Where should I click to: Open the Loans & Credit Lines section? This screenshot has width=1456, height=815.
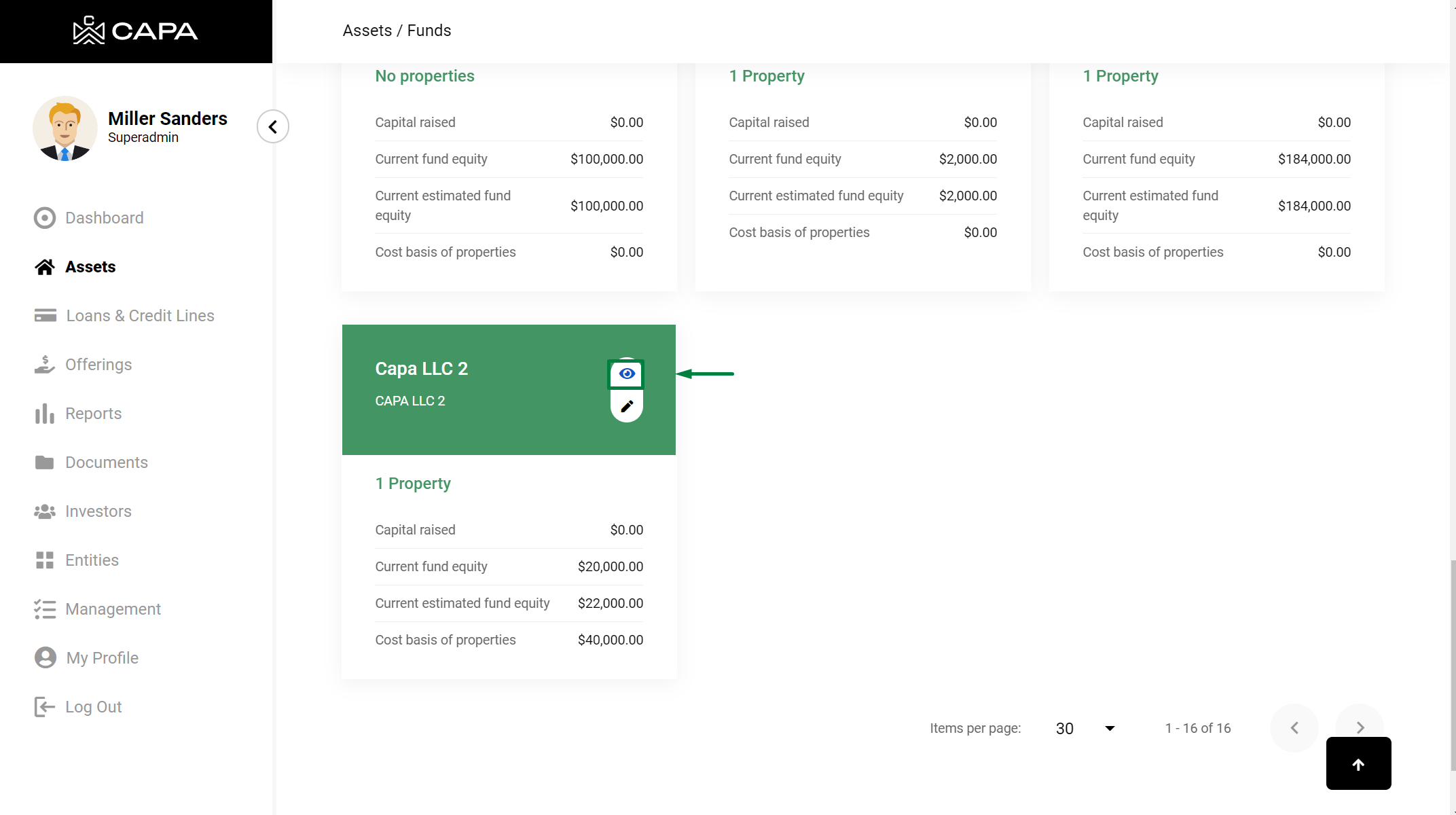pos(140,316)
